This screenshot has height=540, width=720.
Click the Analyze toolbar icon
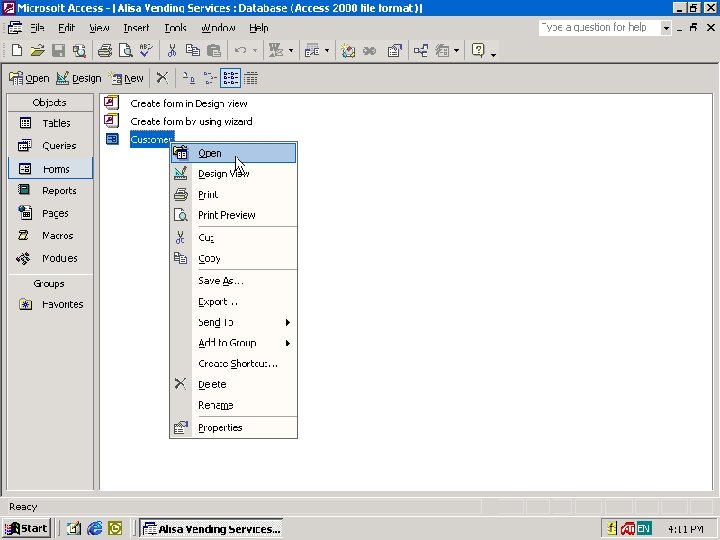(x=312, y=51)
